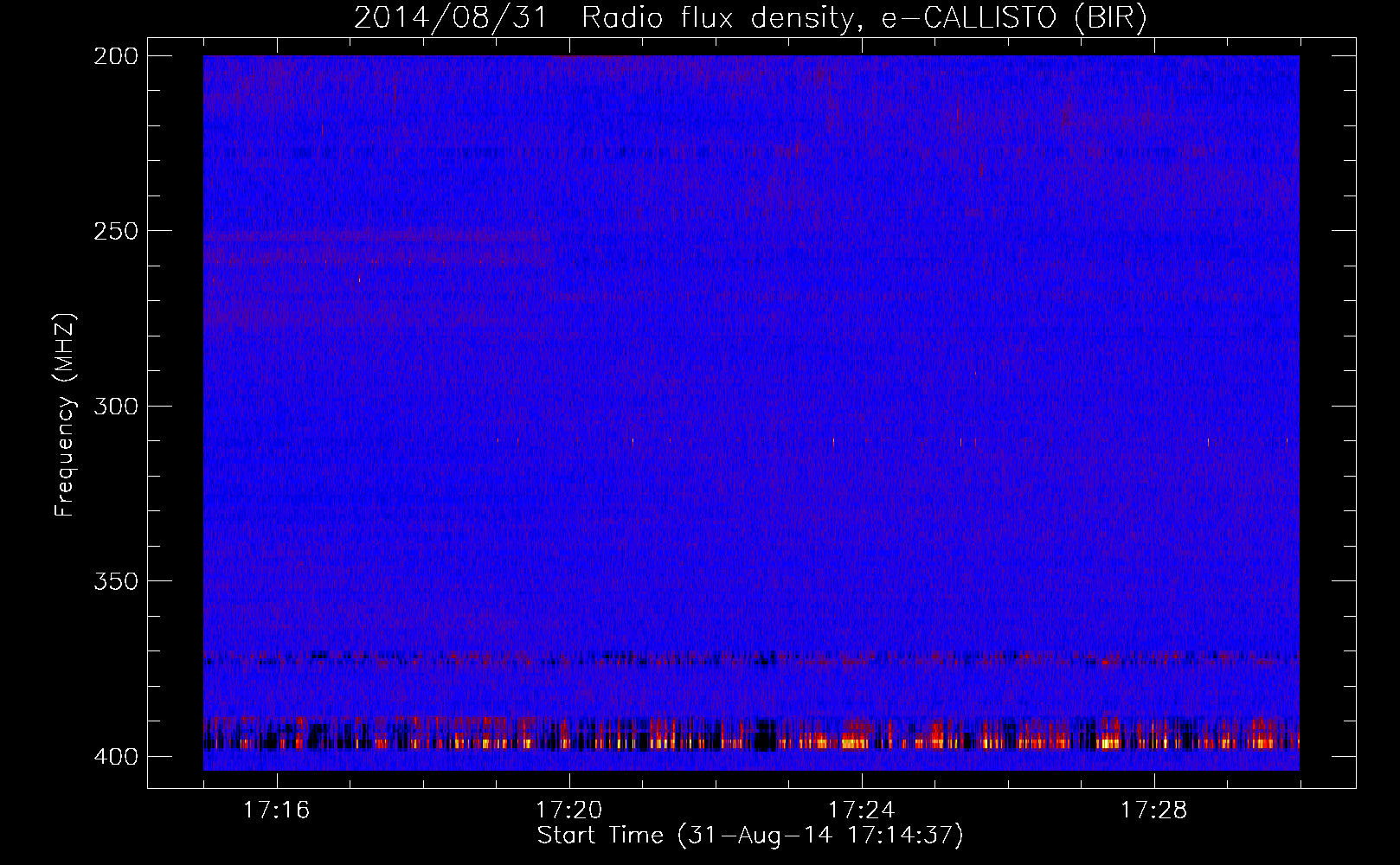
Task: Click the 200 frequency tick label
Action: (x=116, y=56)
